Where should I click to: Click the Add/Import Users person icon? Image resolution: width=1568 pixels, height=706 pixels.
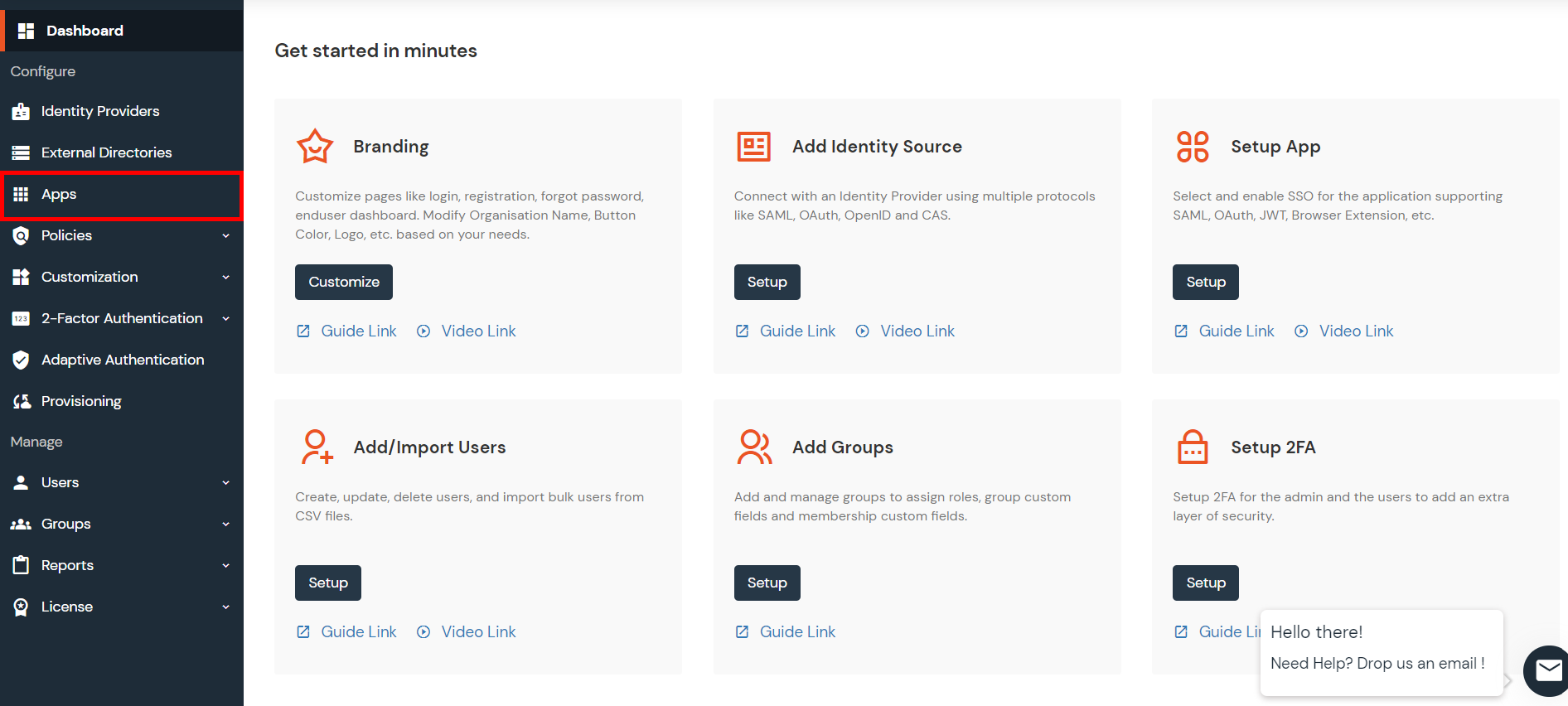317,447
